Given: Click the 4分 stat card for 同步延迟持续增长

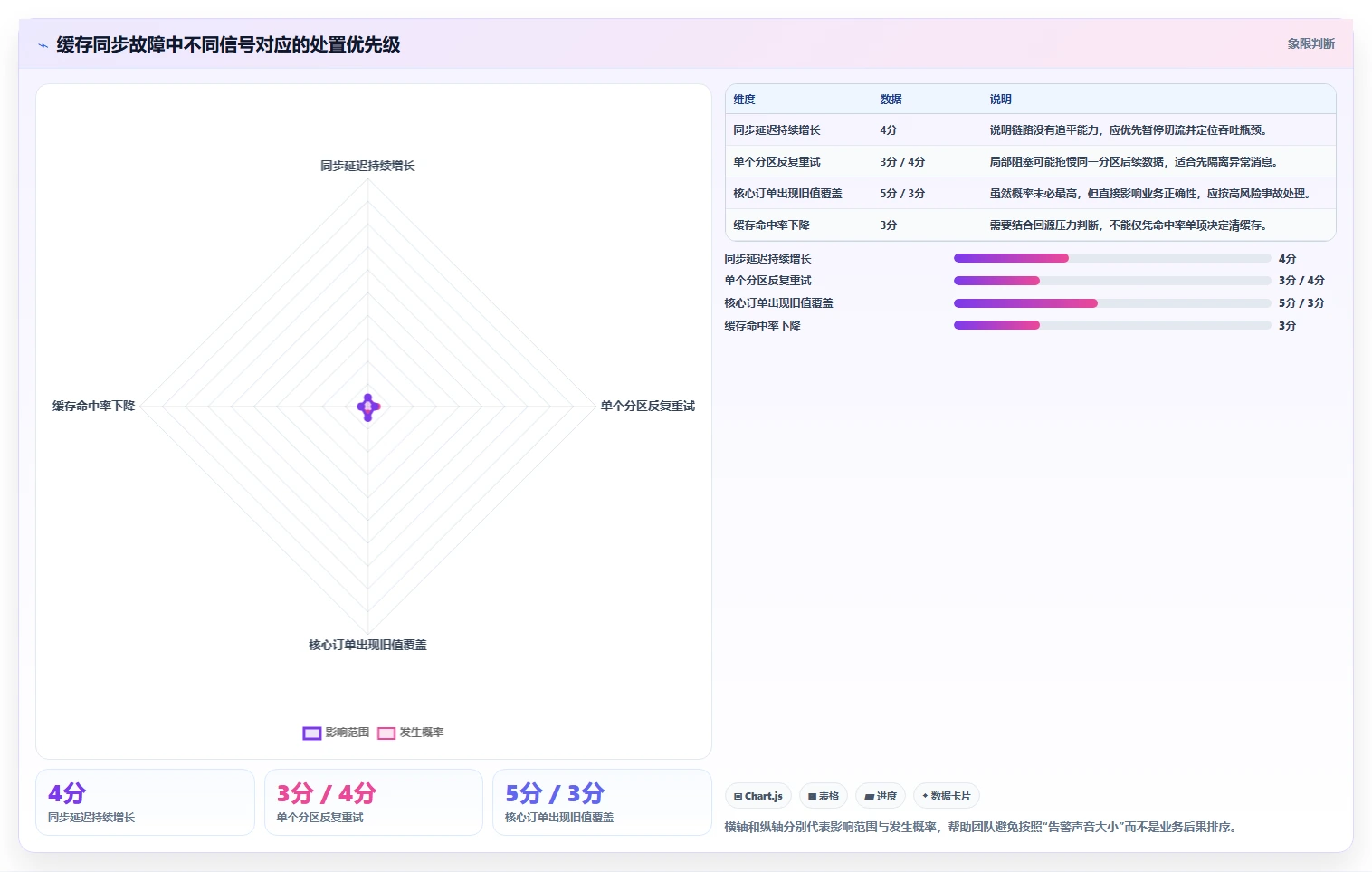Looking at the screenshot, I should tap(145, 802).
